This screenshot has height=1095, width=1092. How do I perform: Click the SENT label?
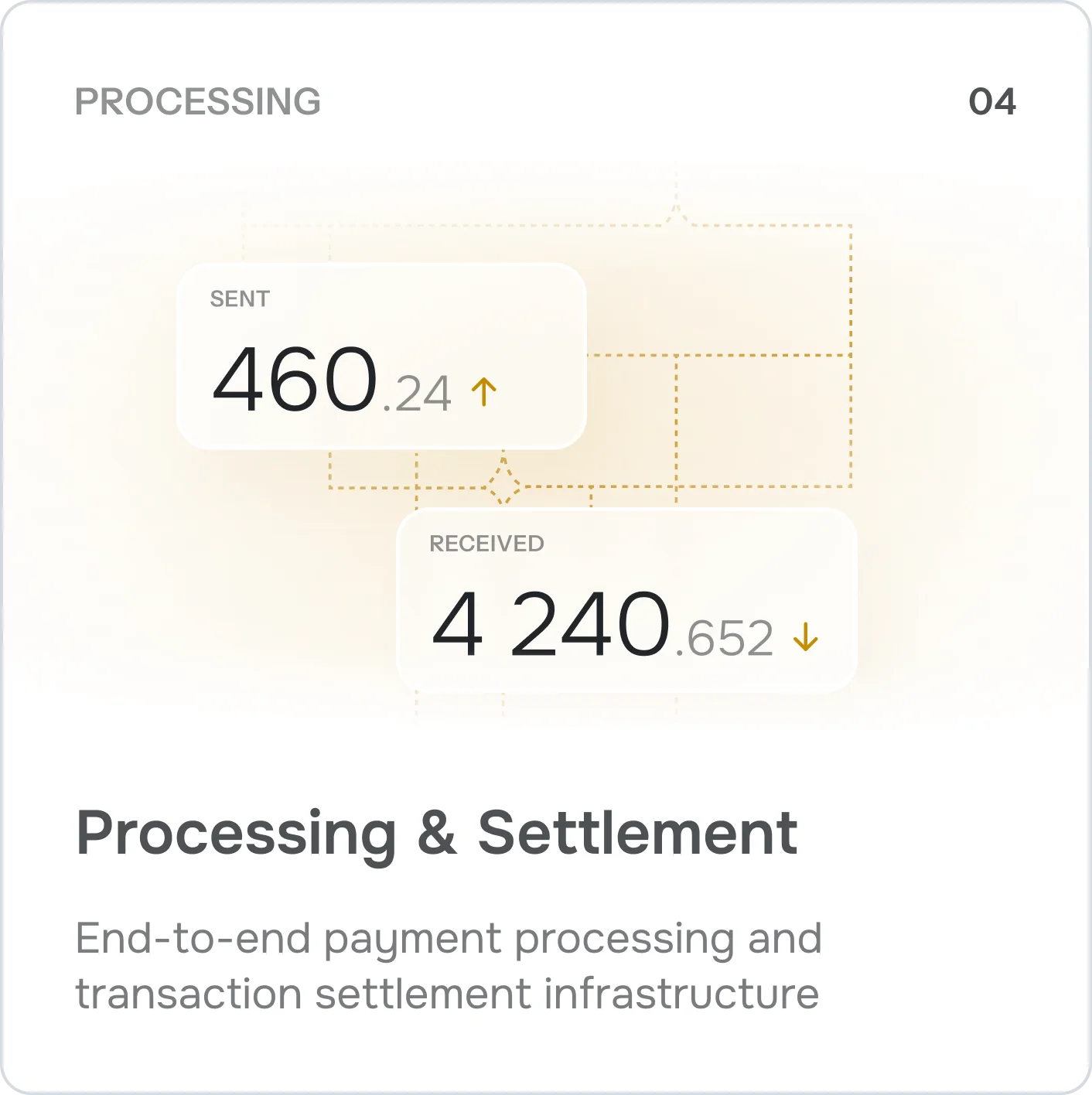pos(240,299)
